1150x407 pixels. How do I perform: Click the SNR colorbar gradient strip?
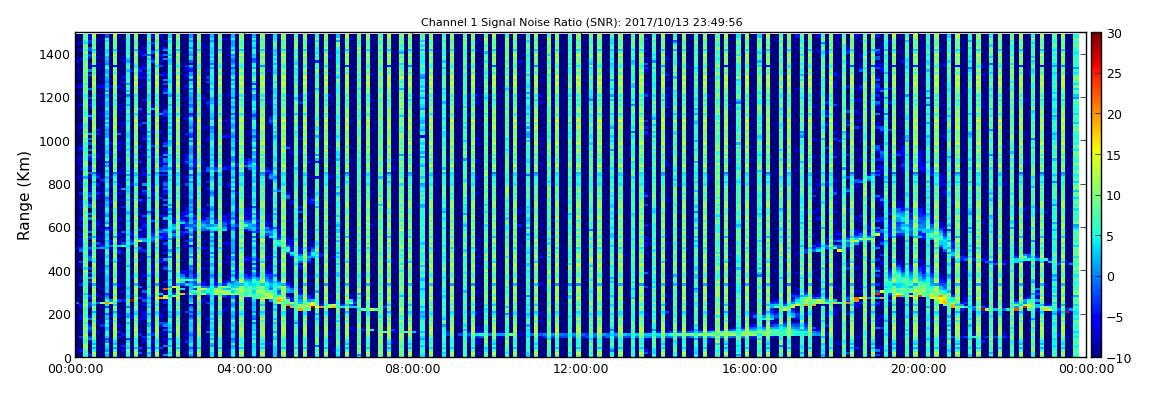click(1096, 195)
